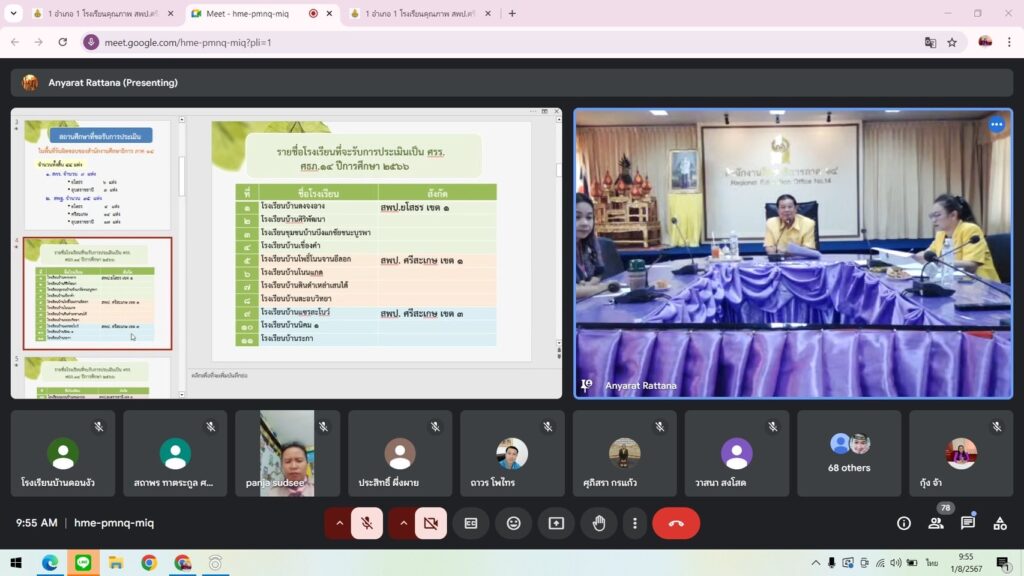
Task: Send an emoji reaction
Action: pos(513,523)
